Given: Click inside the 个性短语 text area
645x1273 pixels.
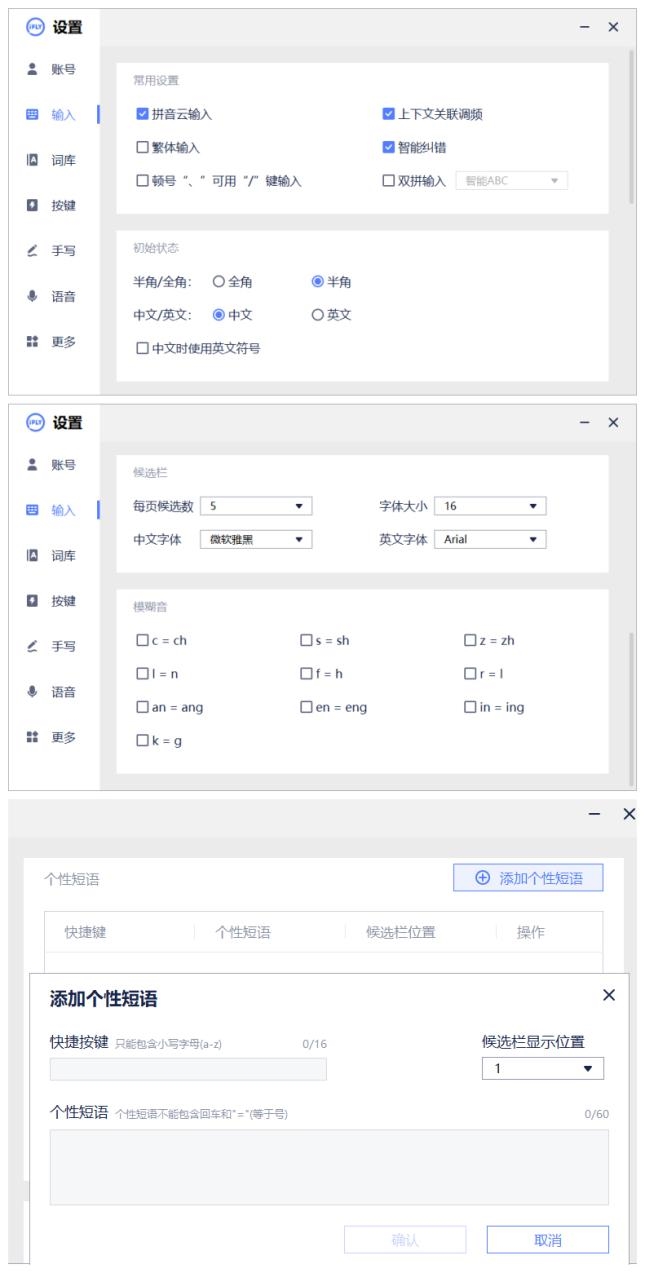Looking at the screenshot, I should point(329,1167).
